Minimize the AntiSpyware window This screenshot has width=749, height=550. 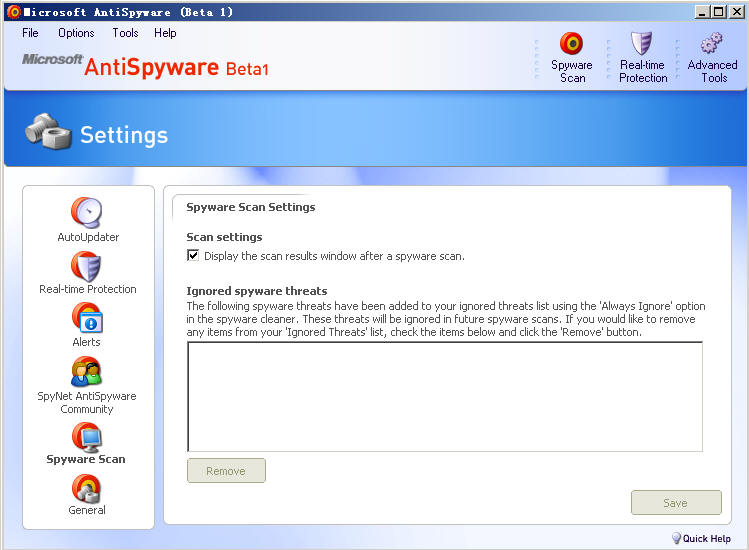point(701,12)
